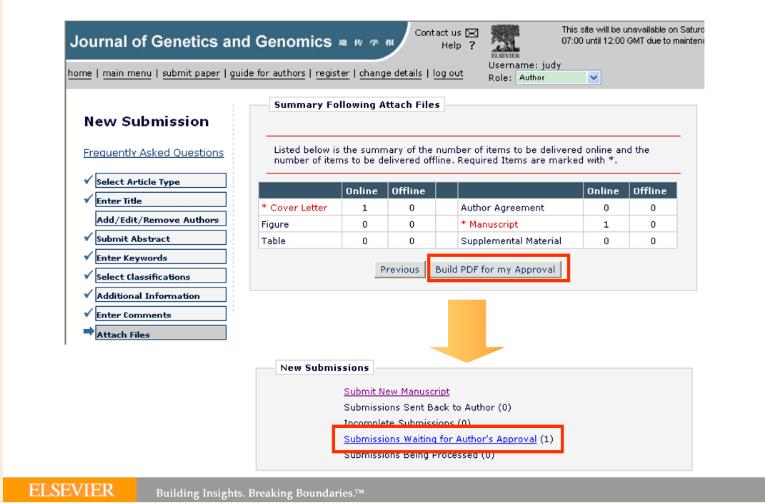Open the Attach Files step

(x=161, y=333)
